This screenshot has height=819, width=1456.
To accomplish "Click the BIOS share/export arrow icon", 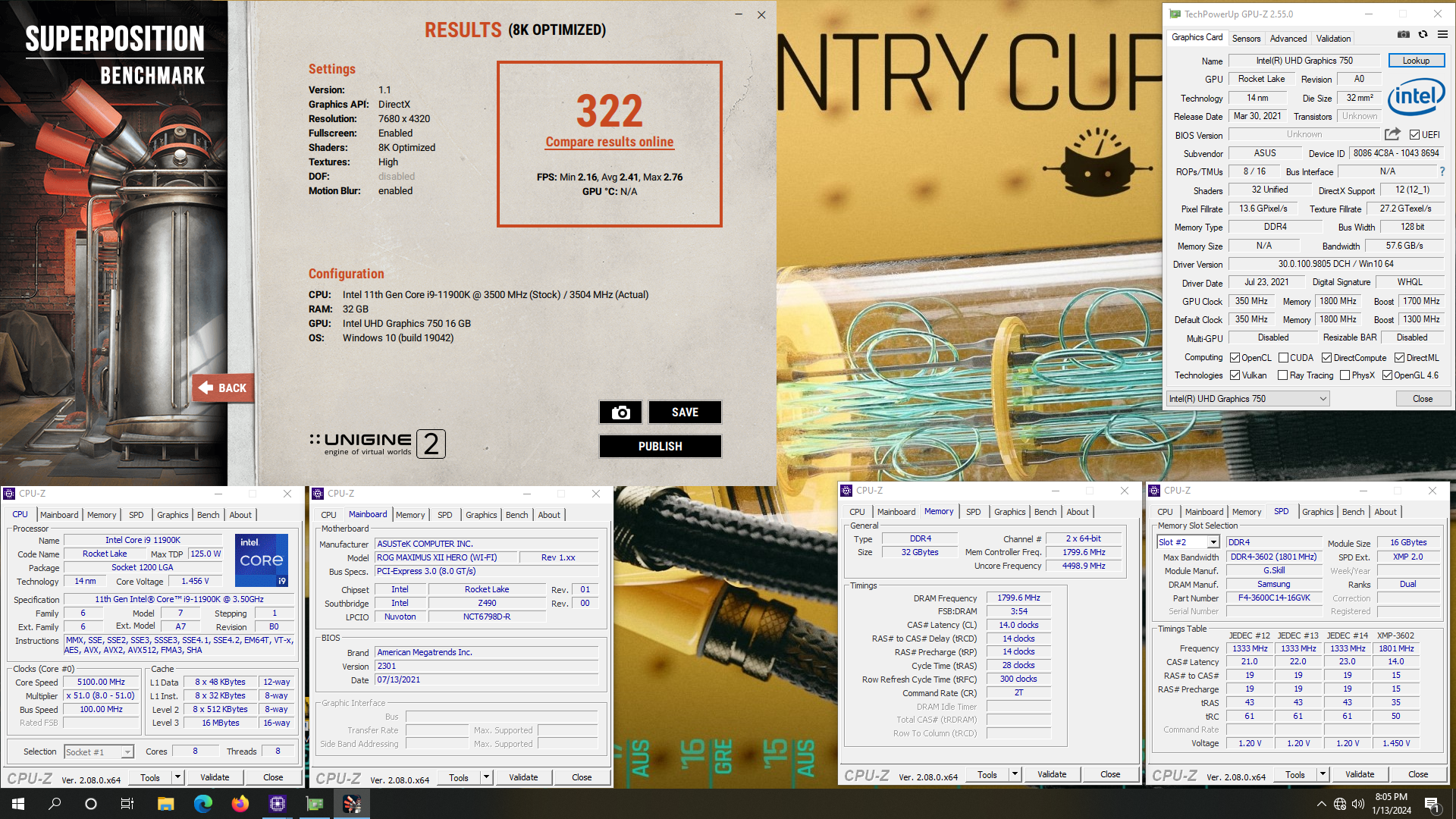I will pos(1392,134).
